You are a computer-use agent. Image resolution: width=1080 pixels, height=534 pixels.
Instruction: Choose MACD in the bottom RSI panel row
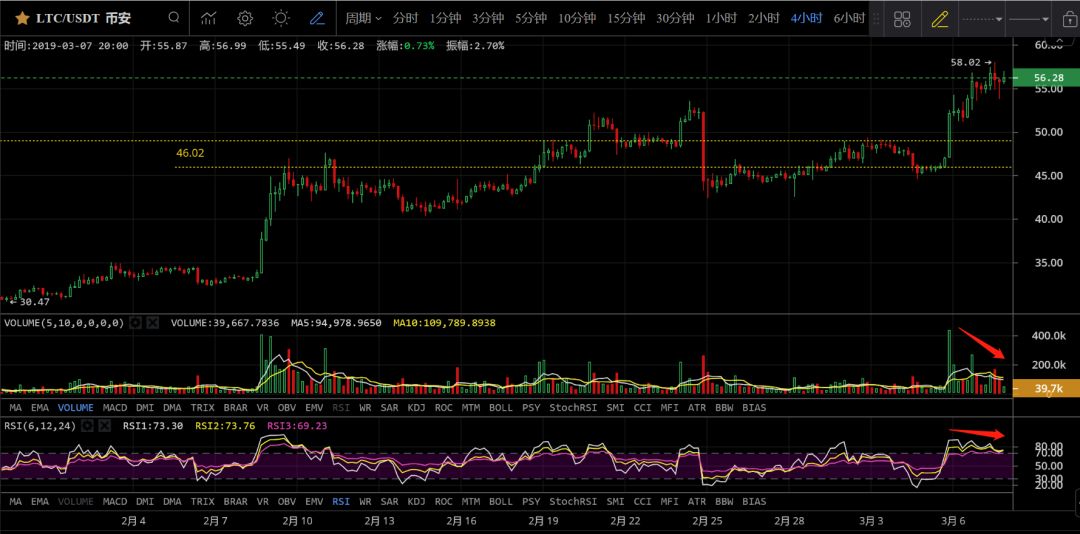[x=116, y=502]
